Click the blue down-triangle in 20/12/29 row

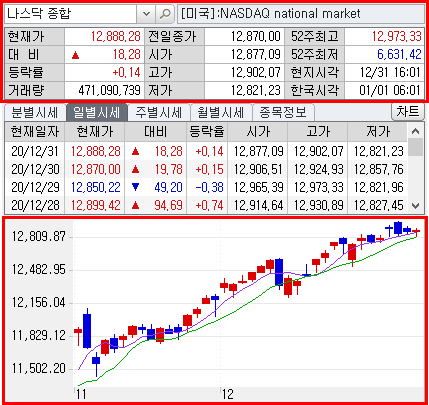[x=135, y=187]
